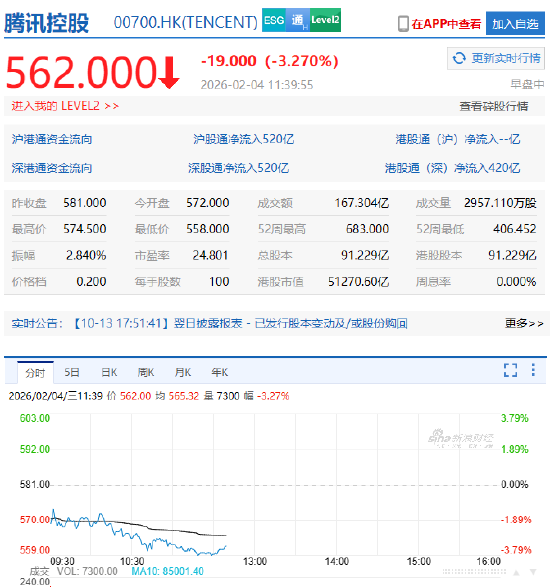The height and width of the screenshot is (587, 550).
Task: Open 沪港通资金流向 link
Action: click(x=52, y=139)
